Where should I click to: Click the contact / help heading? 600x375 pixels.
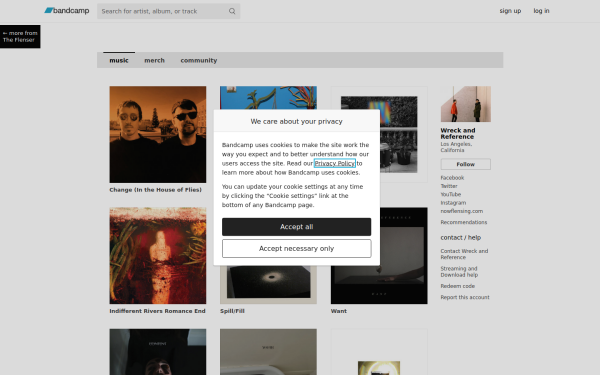pos(461,238)
